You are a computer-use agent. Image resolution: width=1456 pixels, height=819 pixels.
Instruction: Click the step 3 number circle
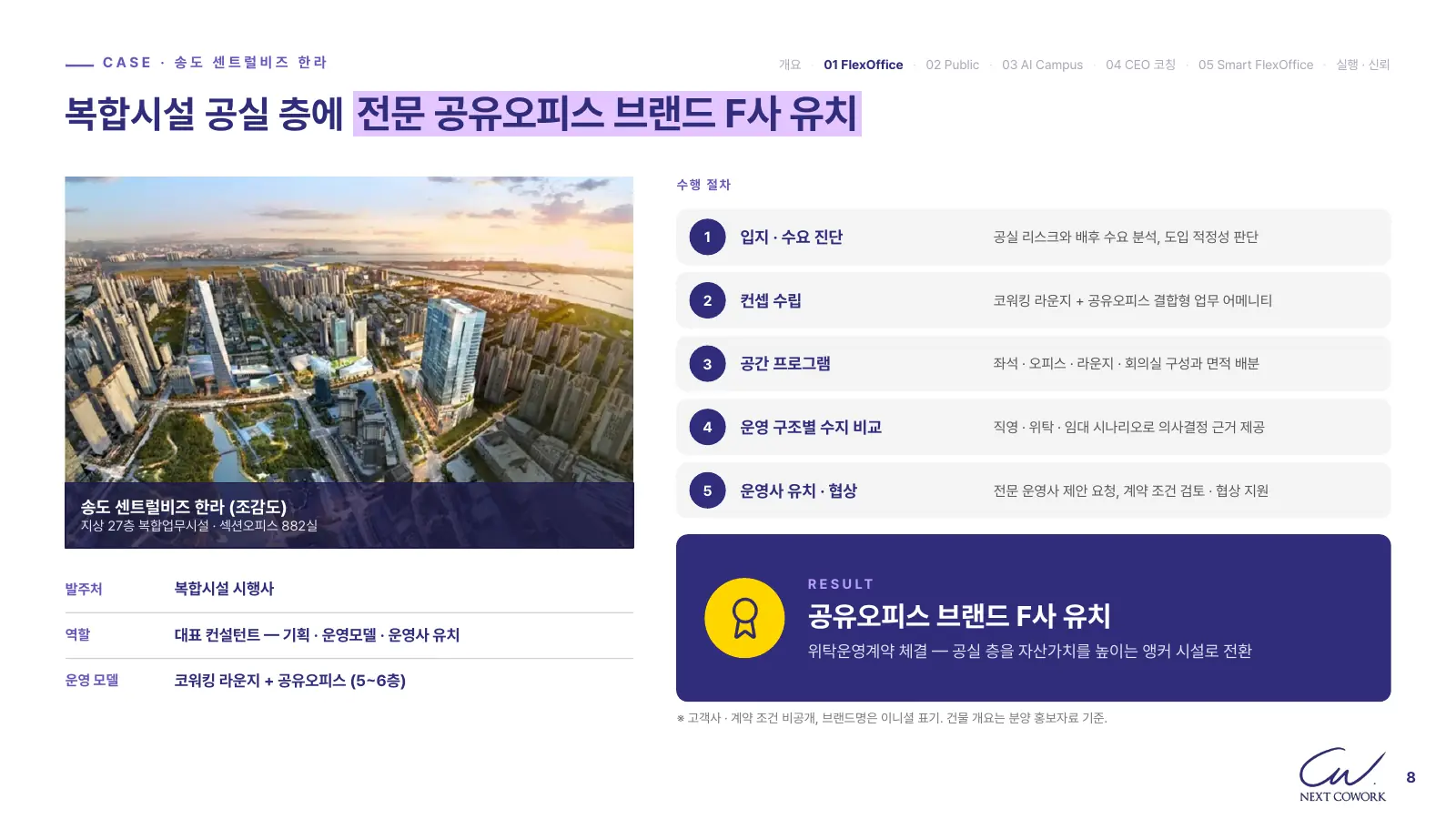(707, 364)
